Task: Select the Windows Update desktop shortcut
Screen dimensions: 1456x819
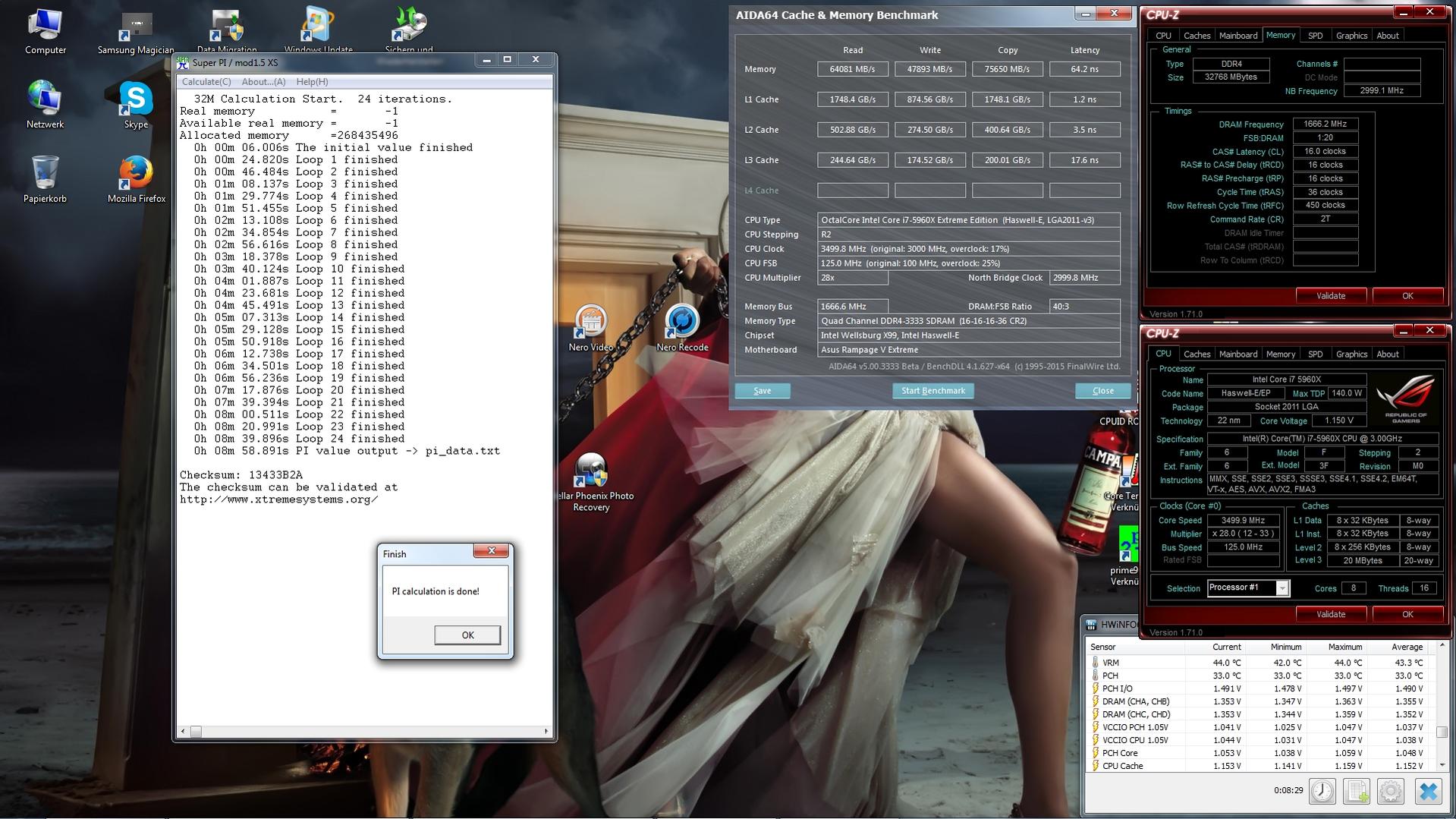Action: click(x=318, y=30)
